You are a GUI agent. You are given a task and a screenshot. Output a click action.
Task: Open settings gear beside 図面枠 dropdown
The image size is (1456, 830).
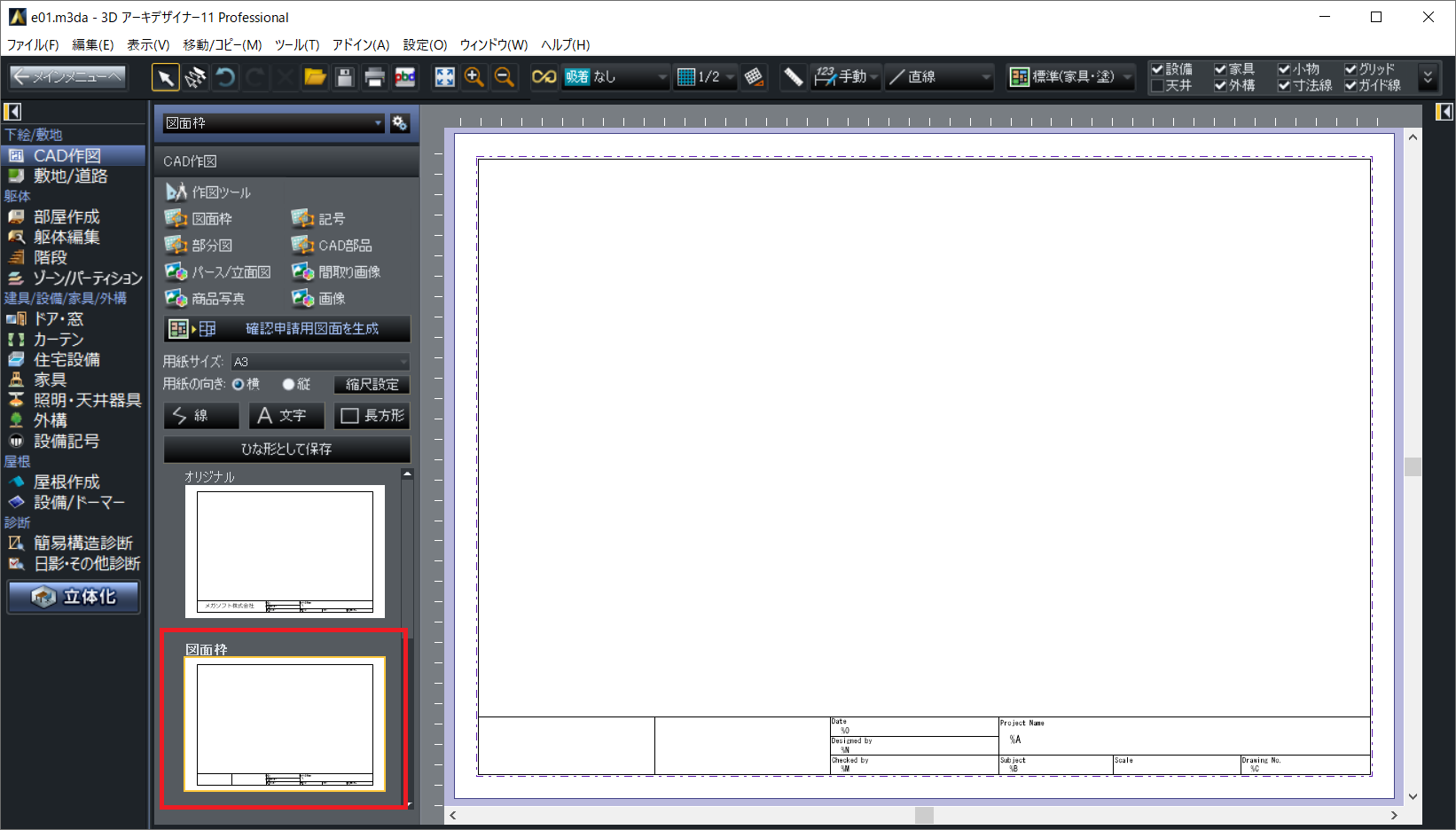click(x=400, y=123)
